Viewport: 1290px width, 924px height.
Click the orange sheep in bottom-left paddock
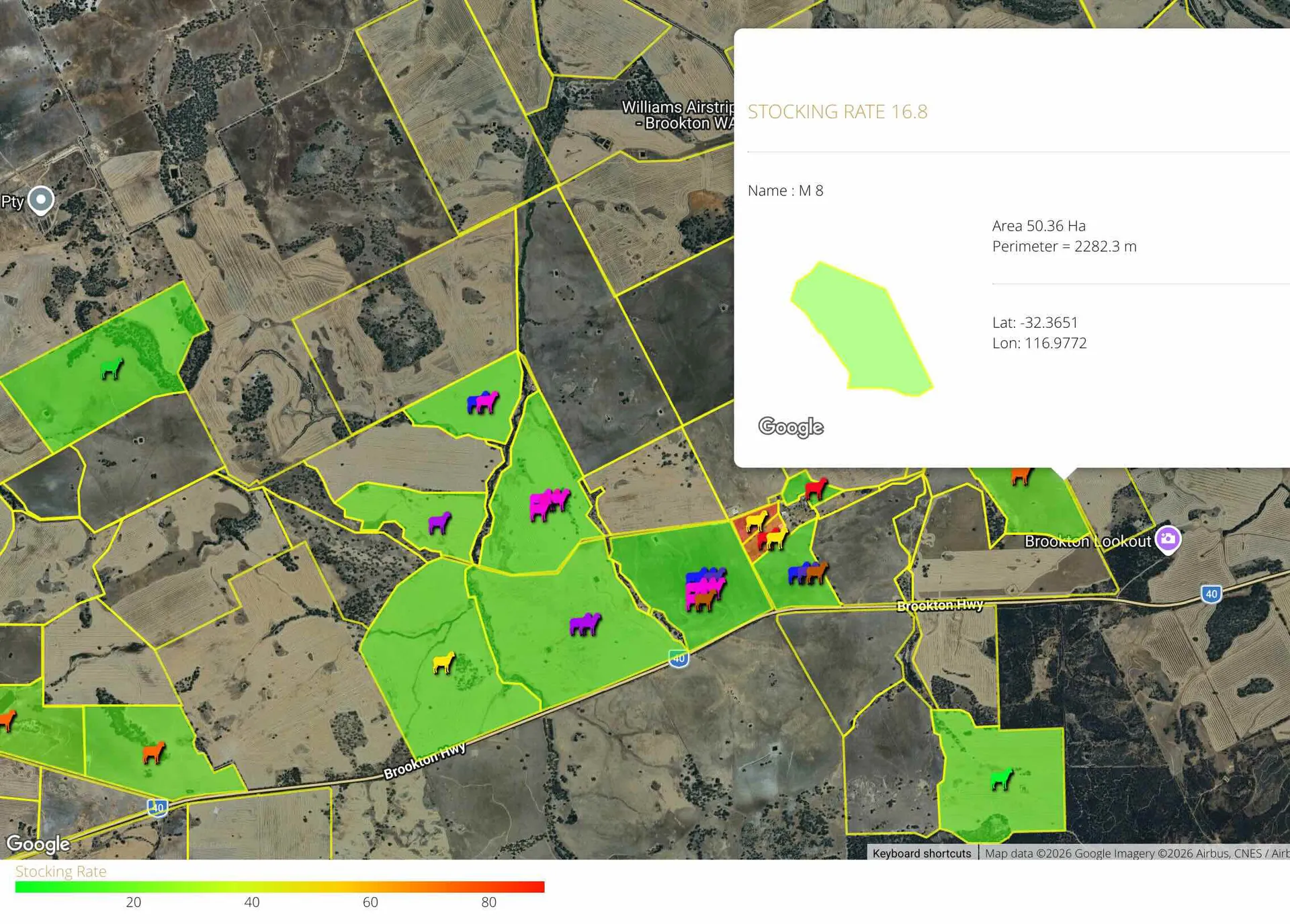(x=153, y=753)
